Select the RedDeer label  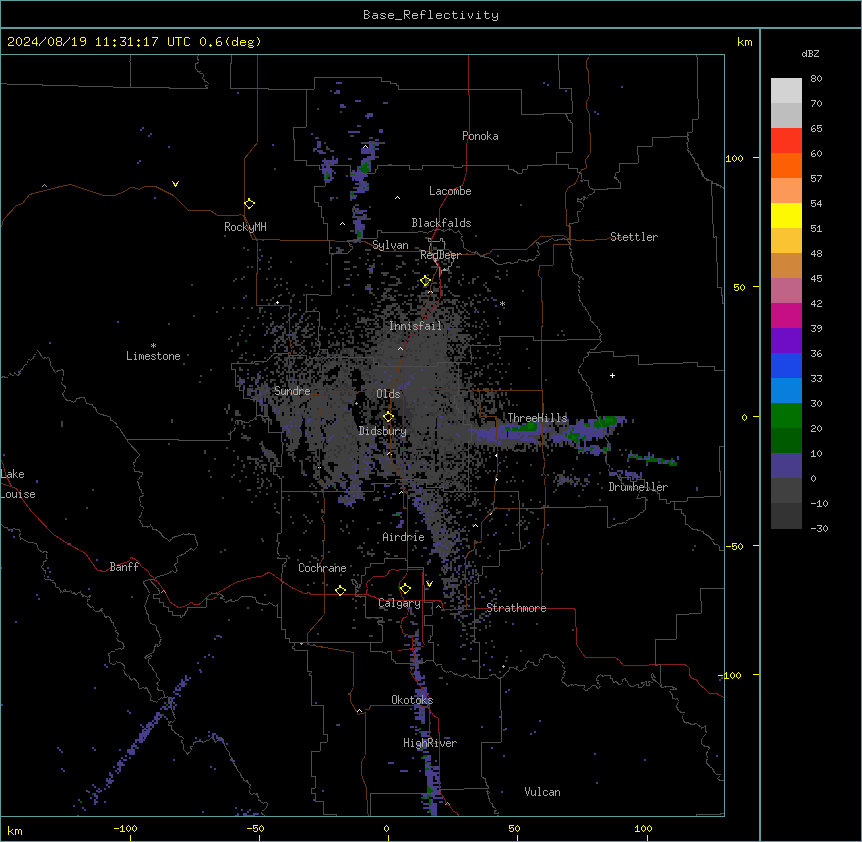point(440,256)
